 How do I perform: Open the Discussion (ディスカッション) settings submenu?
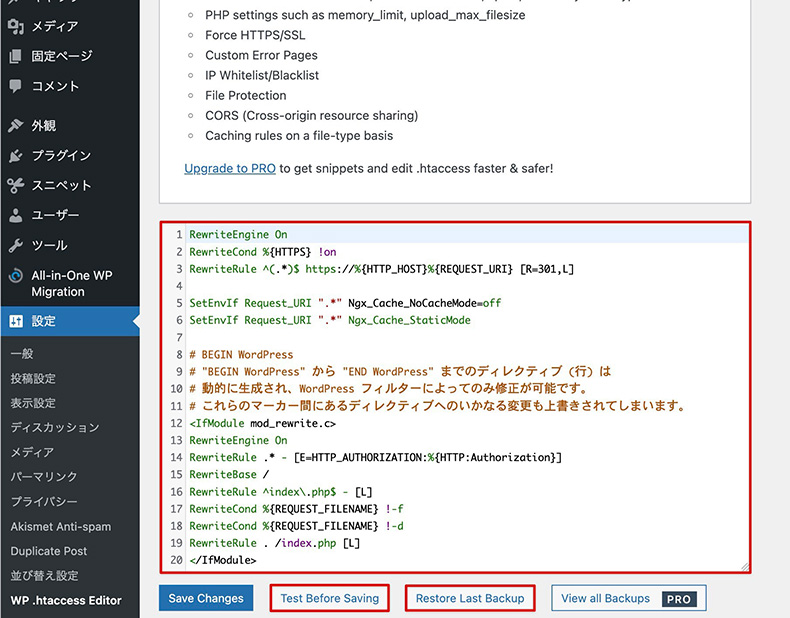pyautogui.click(x=55, y=428)
